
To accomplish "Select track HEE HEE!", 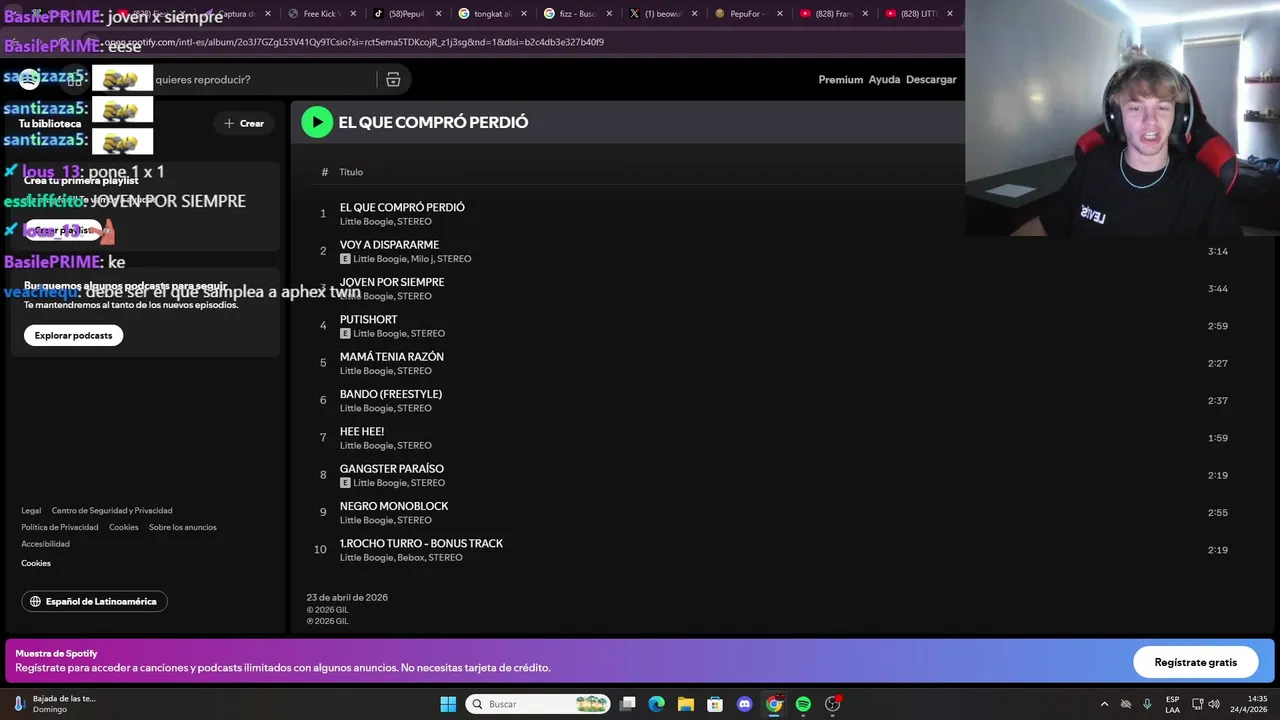I will (x=361, y=432).
